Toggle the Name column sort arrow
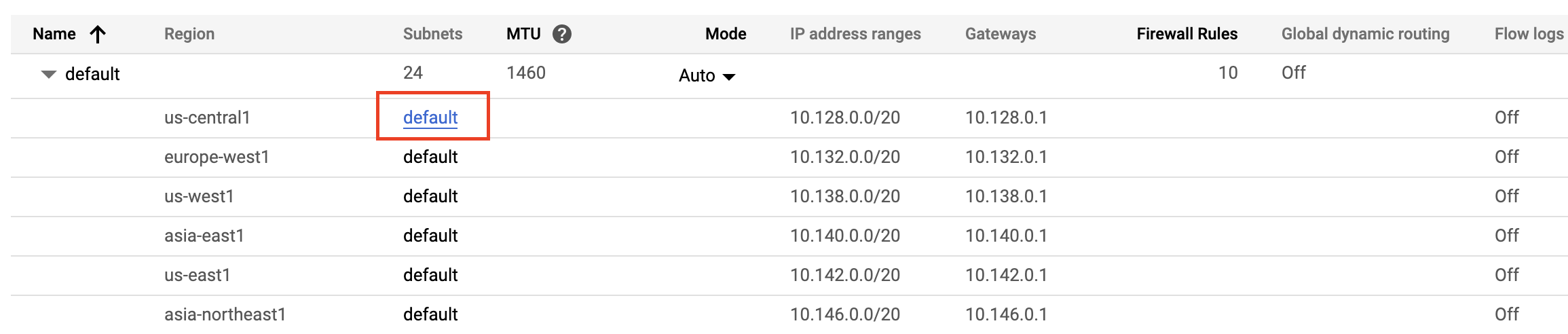1568x334 pixels. tap(98, 34)
